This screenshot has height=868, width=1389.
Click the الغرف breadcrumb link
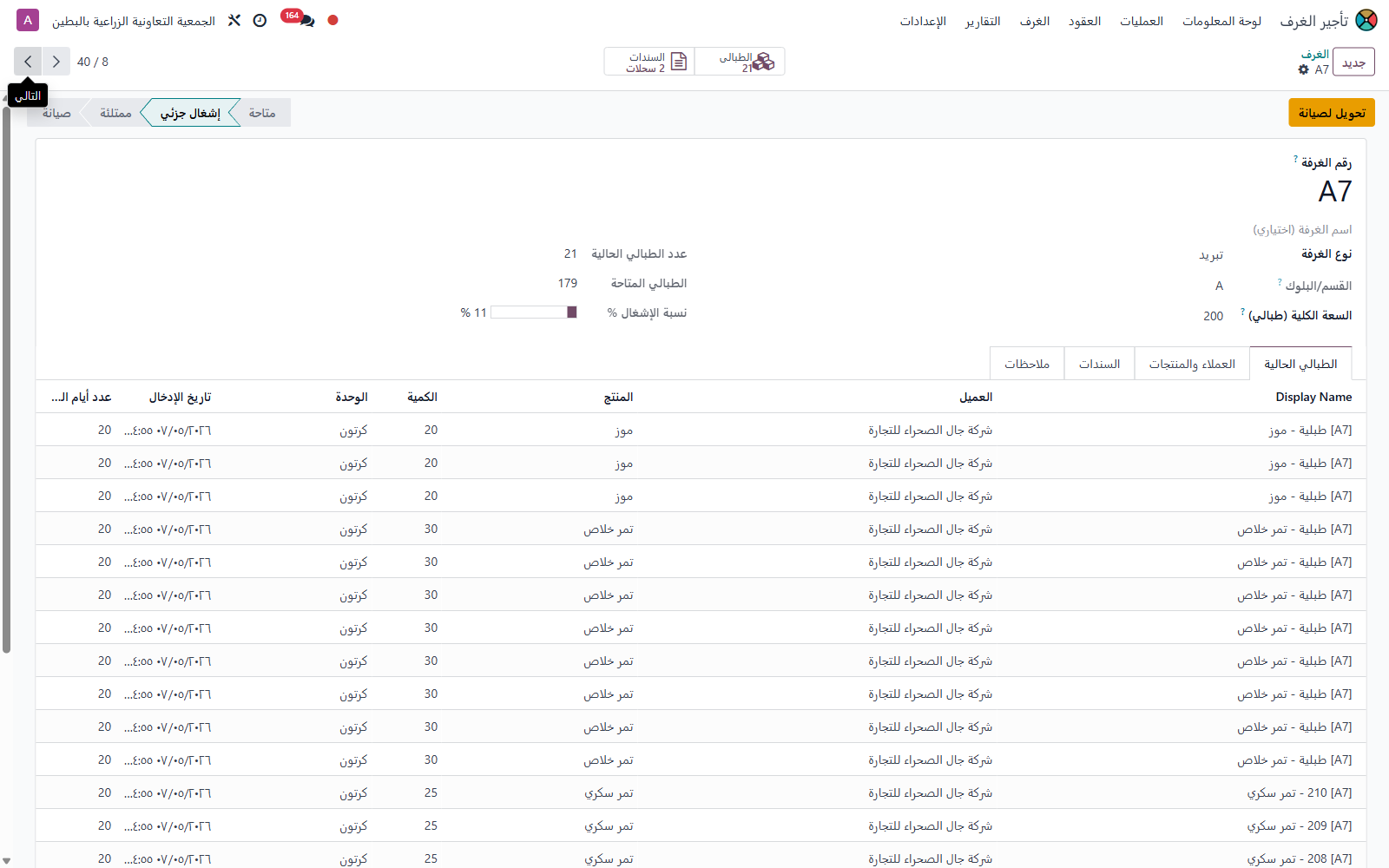(x=1314, y=55)
